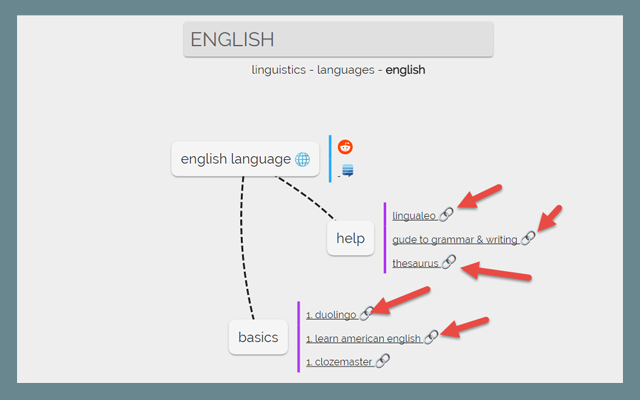Click the chain icon beside grammar & writing
640x400 pixels.
pyautogui.click(x=528, y=238)
